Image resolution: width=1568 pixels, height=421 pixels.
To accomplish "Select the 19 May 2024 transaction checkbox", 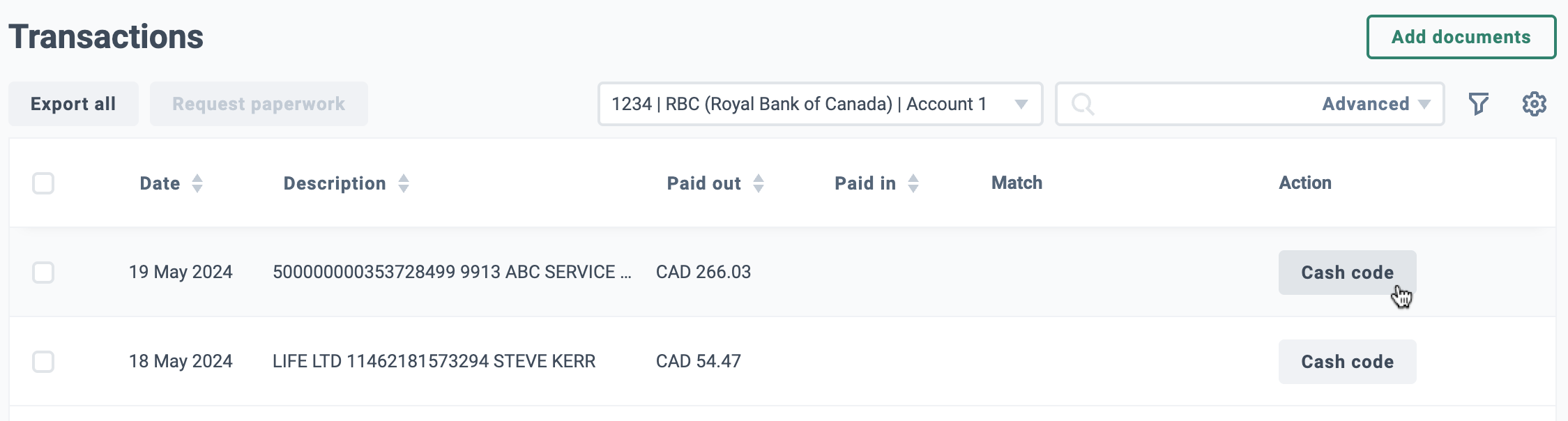I will 43,273.
